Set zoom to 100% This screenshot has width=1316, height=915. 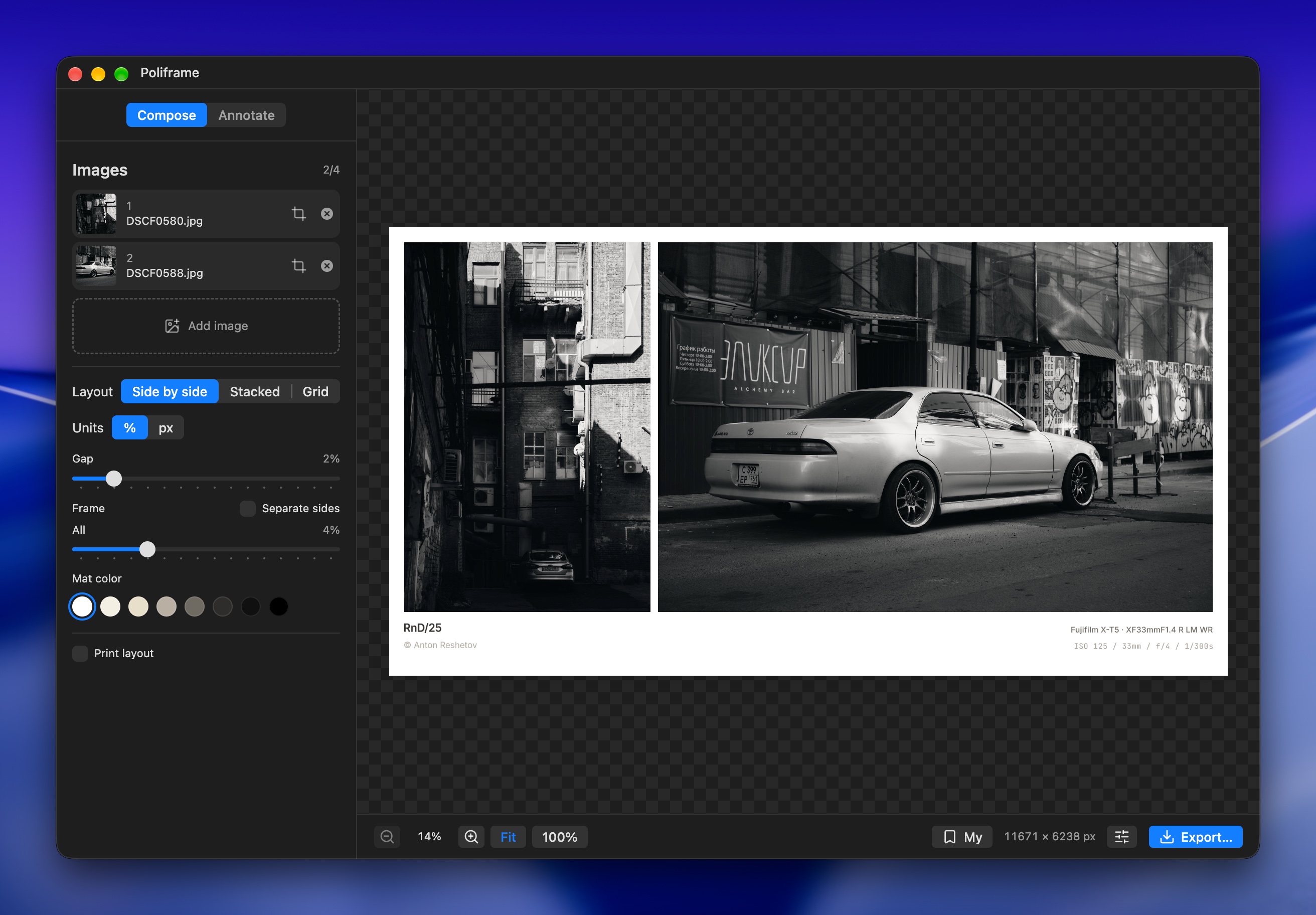559,837
